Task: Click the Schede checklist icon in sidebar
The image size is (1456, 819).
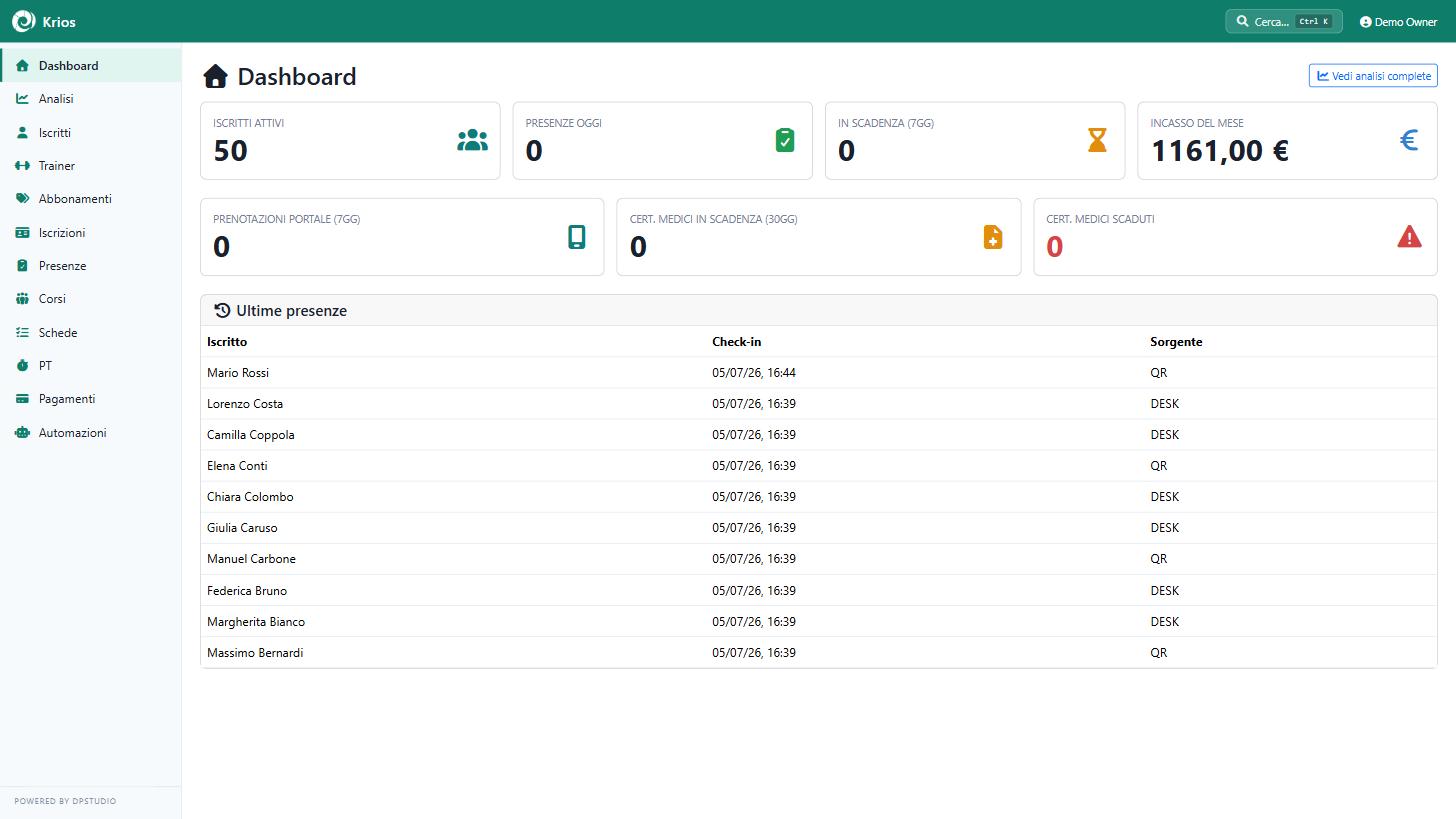Action: (x=22, y=333)
